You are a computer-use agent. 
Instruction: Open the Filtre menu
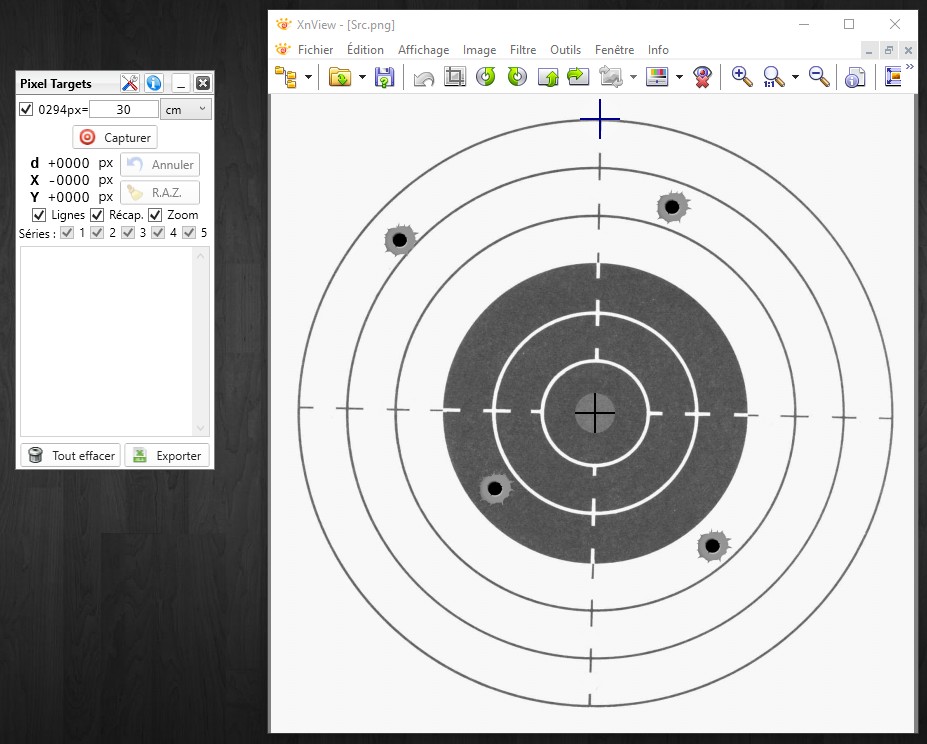point(523,50)
